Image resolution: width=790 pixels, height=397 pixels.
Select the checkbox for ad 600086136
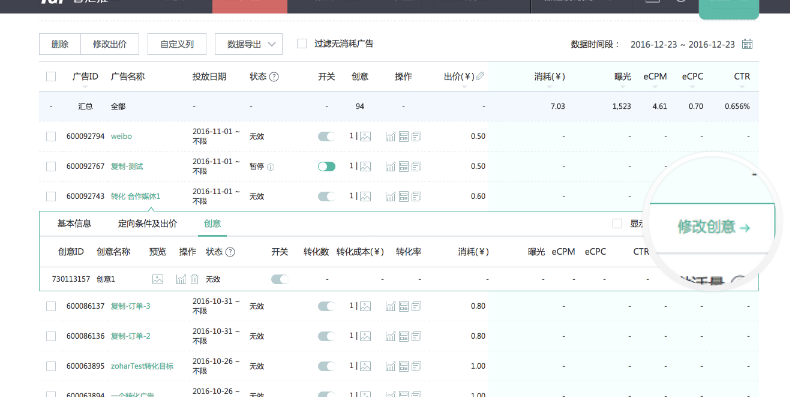point(51,336)
